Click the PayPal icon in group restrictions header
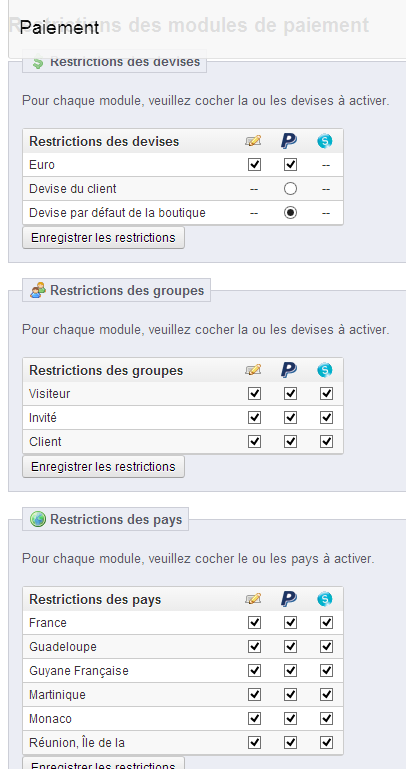Viewport: 406px width, 769px height. pyautogui.click(x=289, y=370)
